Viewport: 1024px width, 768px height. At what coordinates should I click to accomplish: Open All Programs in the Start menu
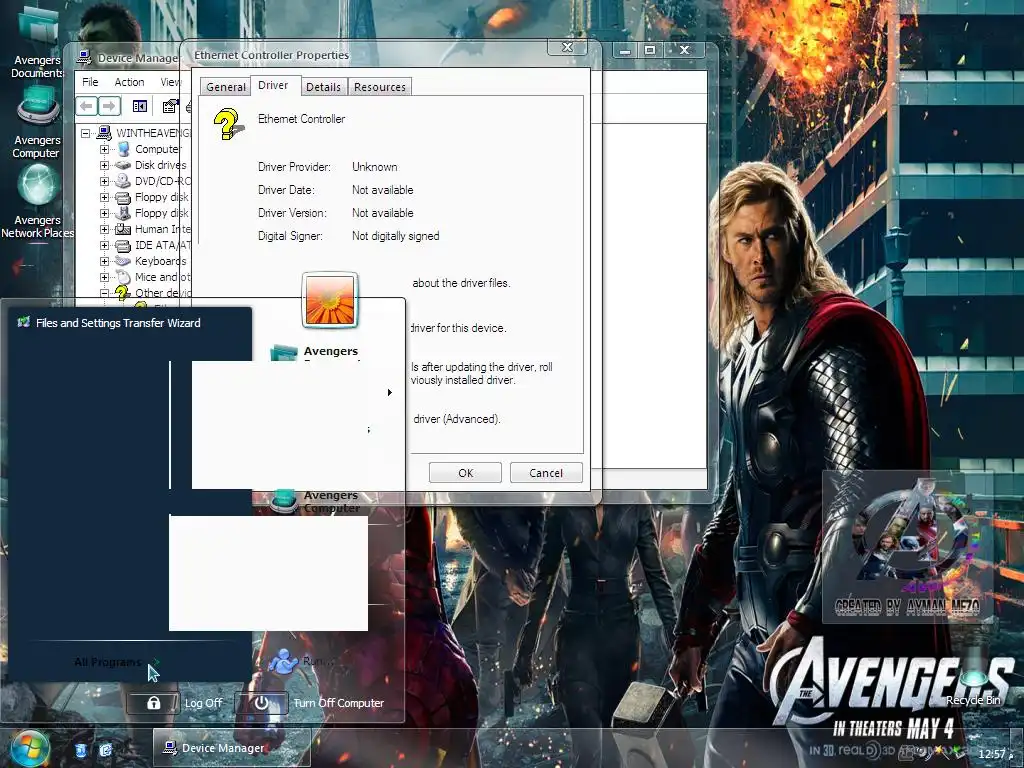coord(116,662)
